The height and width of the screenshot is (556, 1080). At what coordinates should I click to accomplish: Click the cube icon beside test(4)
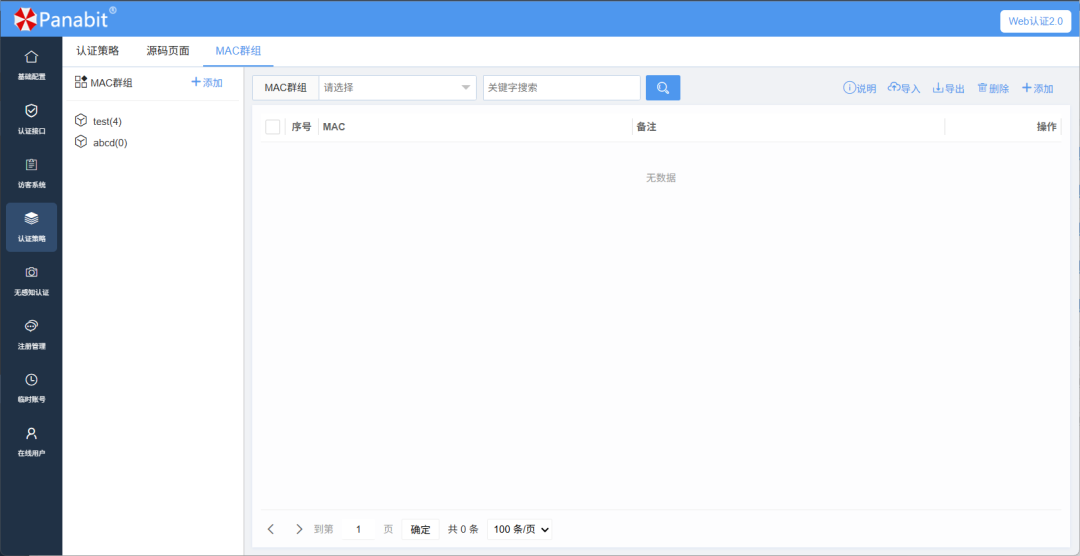coord(81,121)
